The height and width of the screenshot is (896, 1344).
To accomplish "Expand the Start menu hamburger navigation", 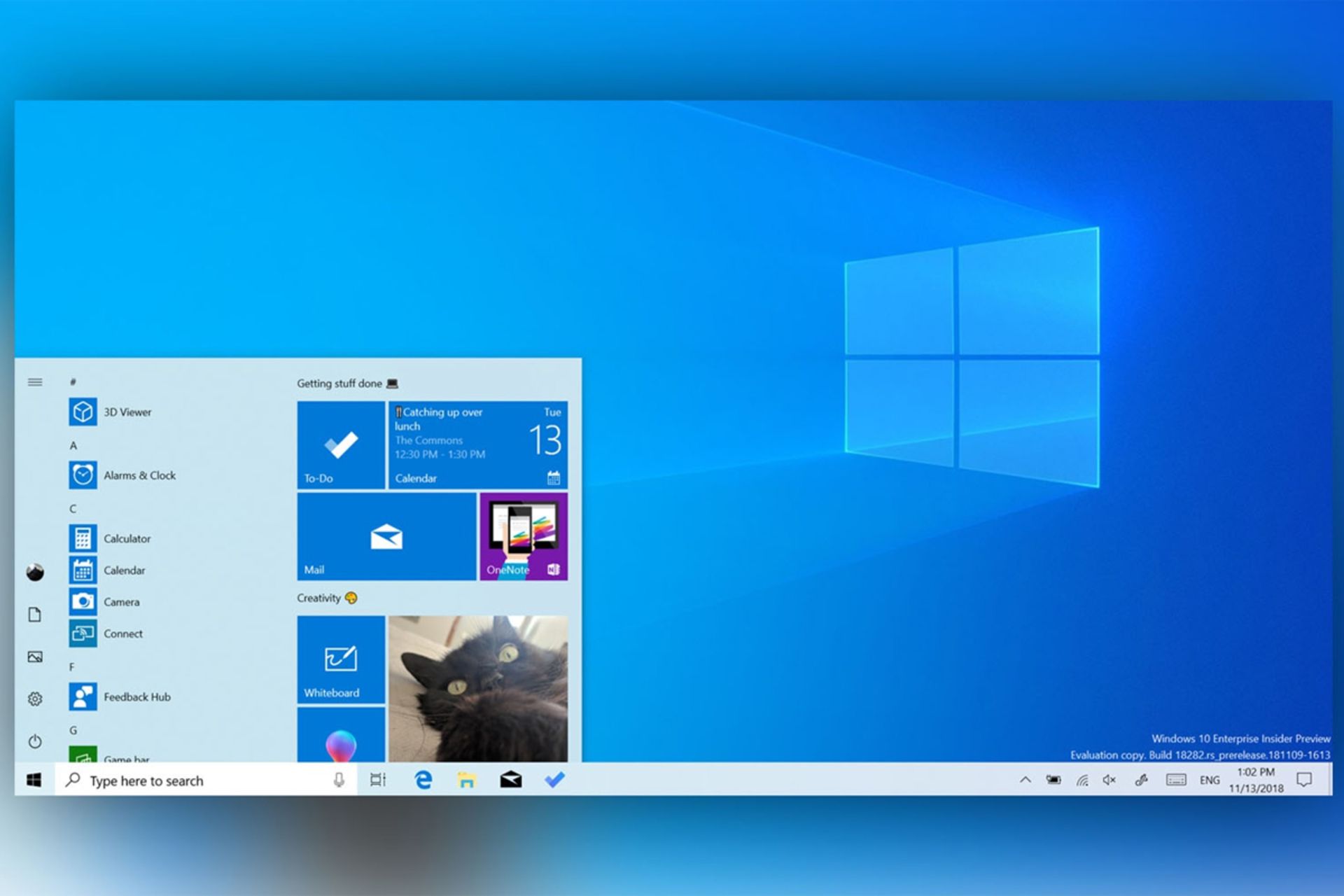I will click(x=35, y=382).
